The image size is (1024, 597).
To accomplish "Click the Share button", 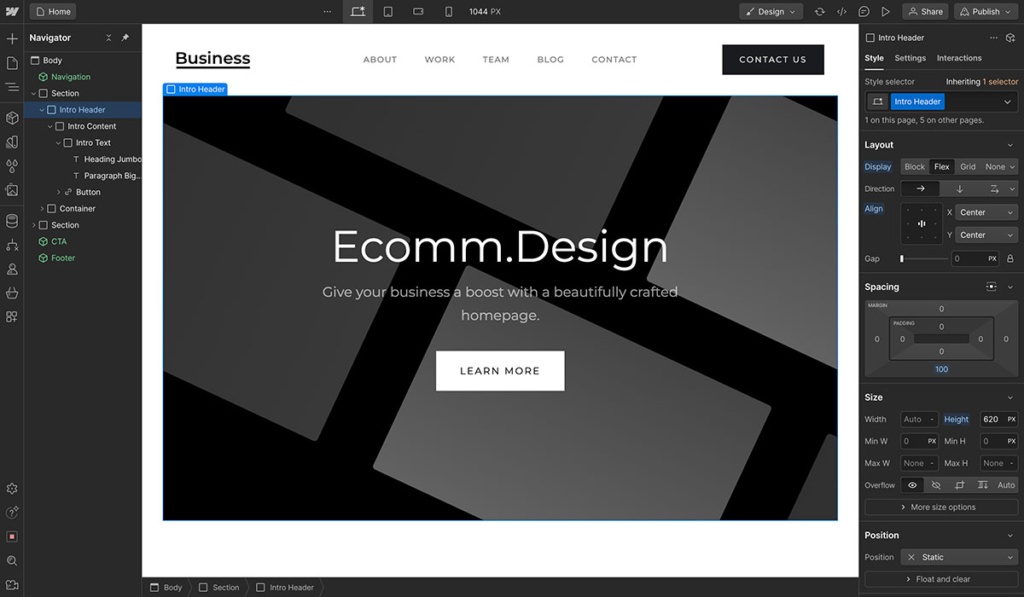I will 925,11.
